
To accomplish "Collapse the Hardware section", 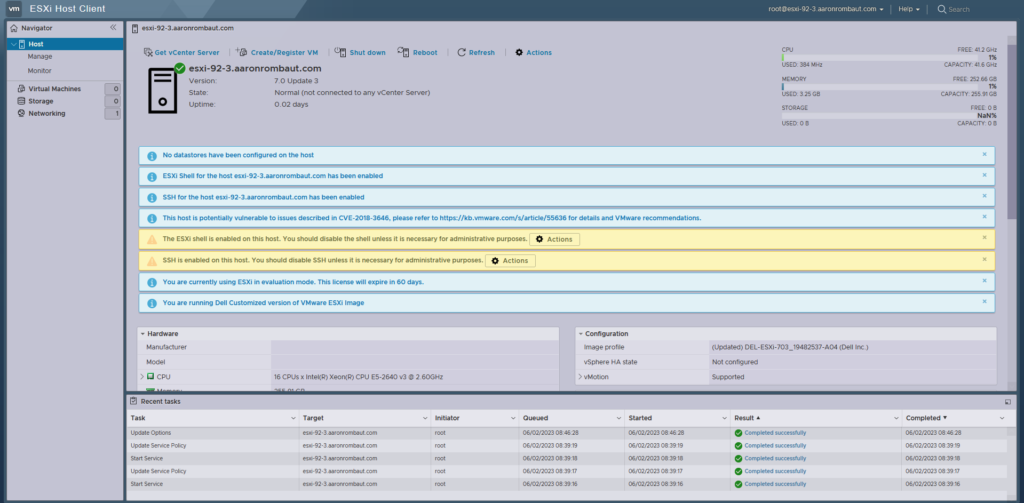I will (143, 333).
